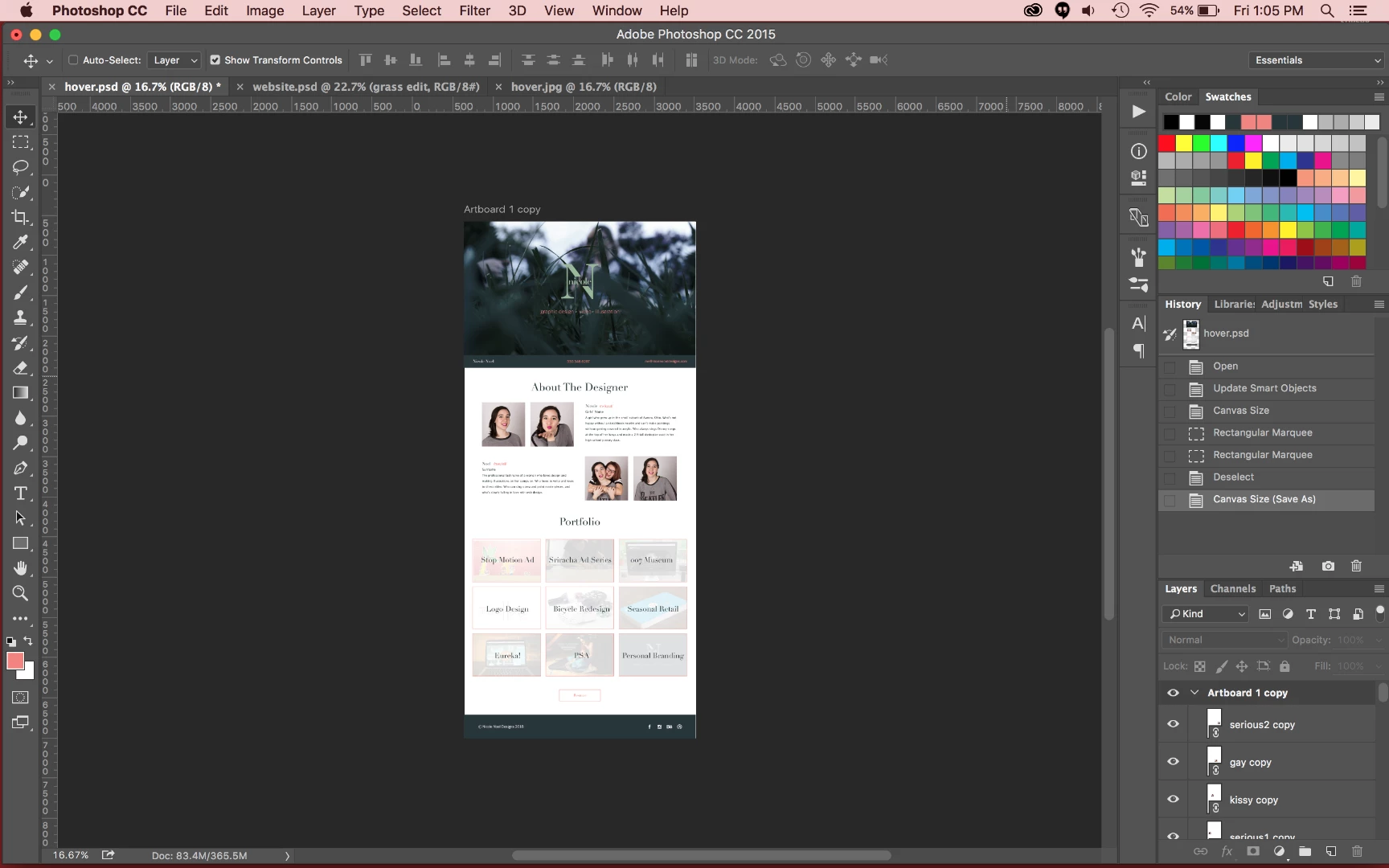
Task: Delete current history state with trash icon
Action: (x=1356, y=566)
